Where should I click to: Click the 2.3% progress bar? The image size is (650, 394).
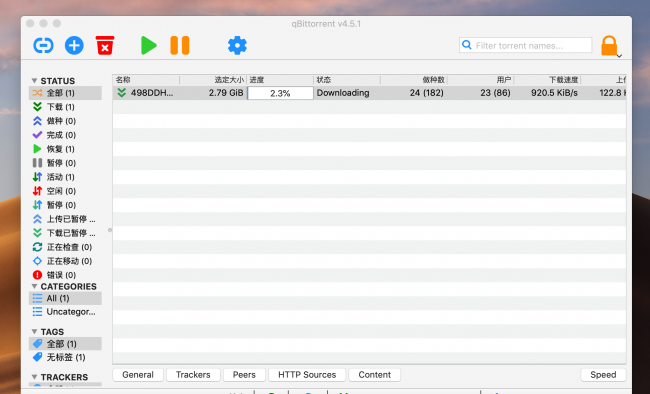tap(280, 93)
